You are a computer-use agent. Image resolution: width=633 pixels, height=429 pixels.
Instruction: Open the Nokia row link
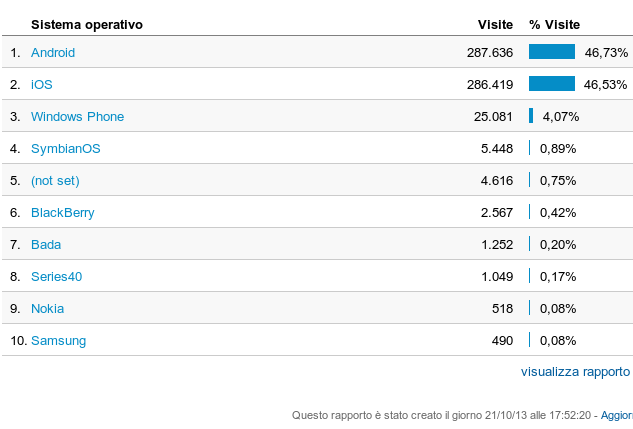[47, 308]
